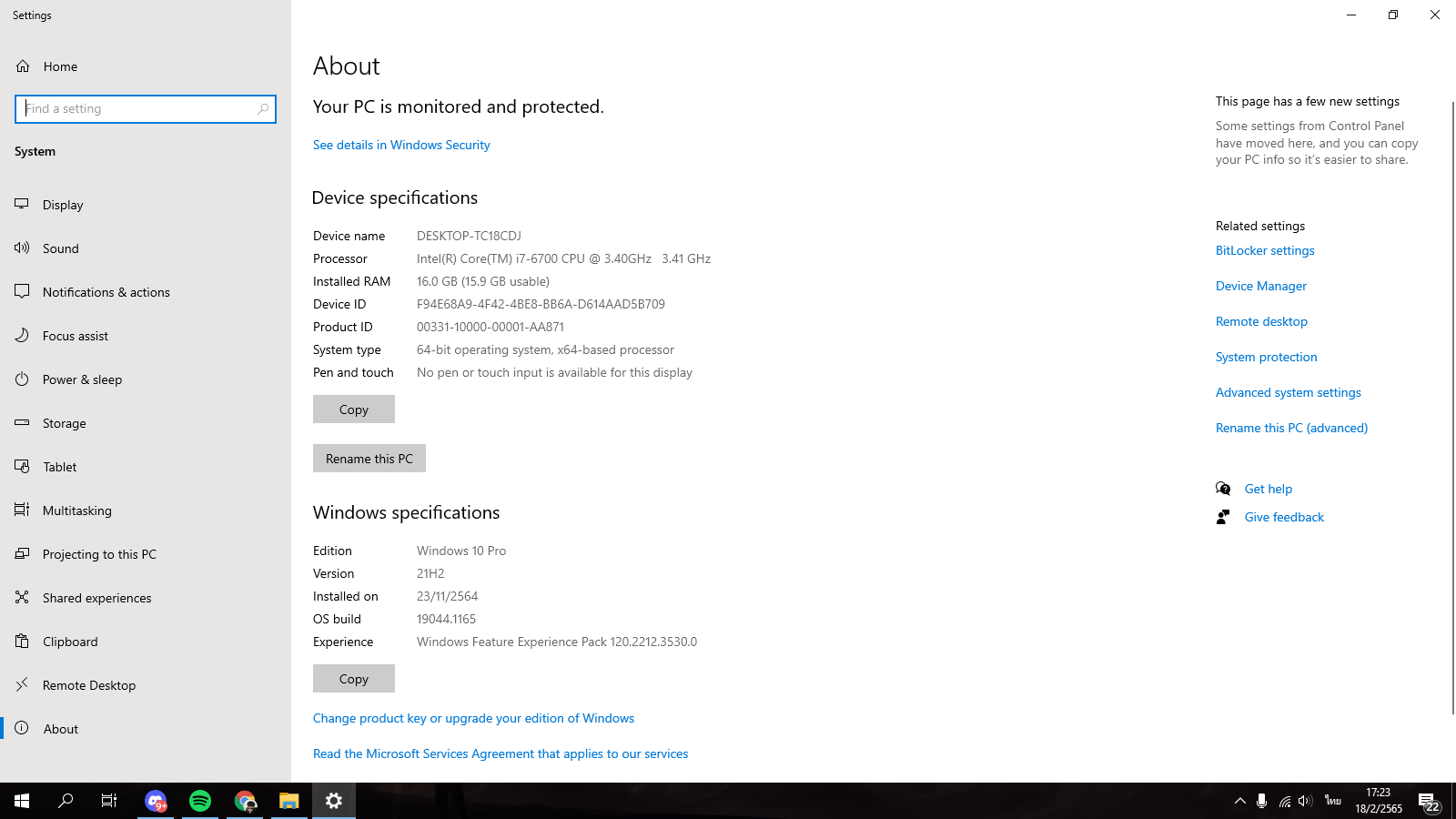This screenshot has width=1456, height=819.
Task: Show hidden system tray icons
Action: pos(1239,801)
